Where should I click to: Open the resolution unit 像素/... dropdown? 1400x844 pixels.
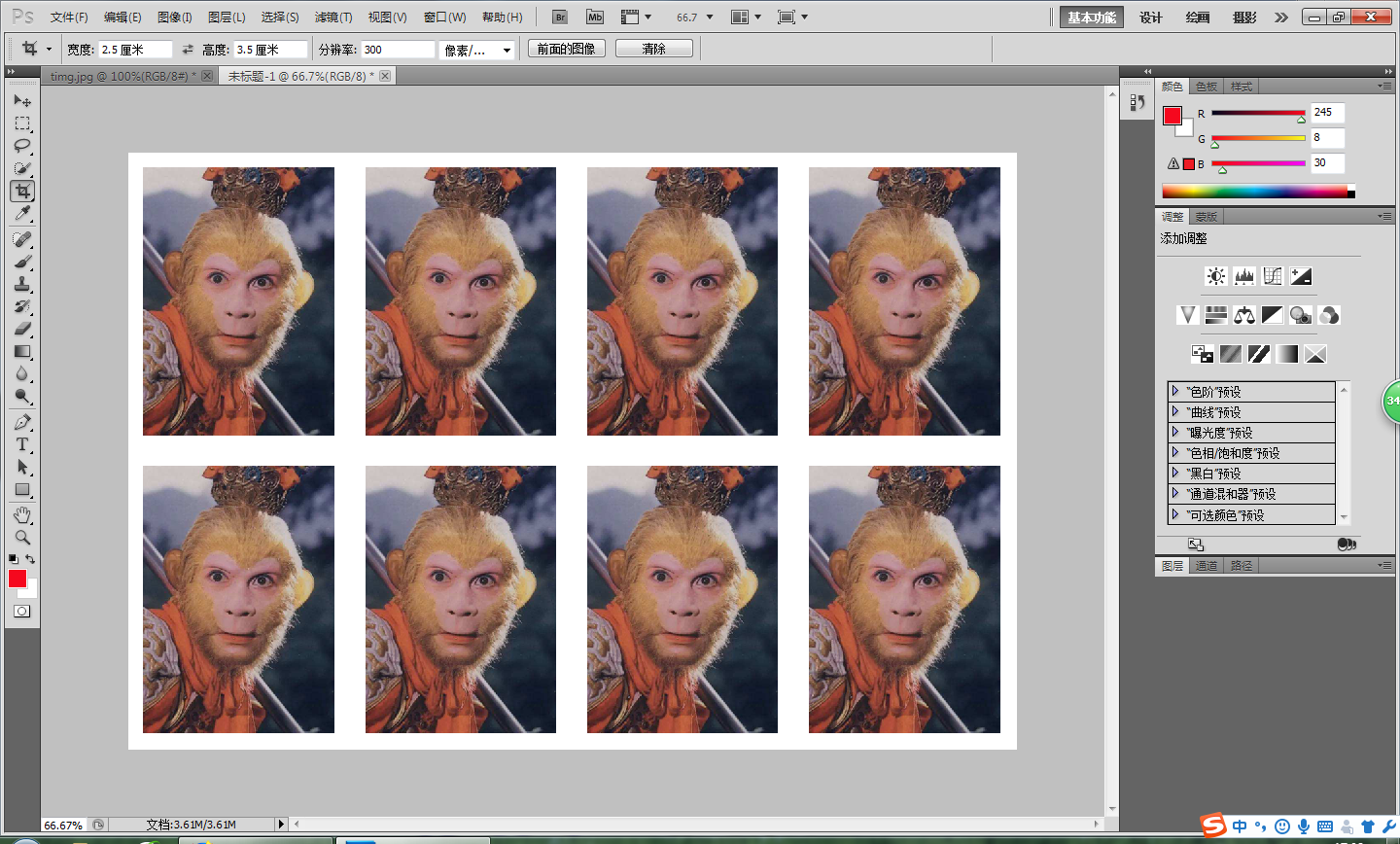[476, 50]
